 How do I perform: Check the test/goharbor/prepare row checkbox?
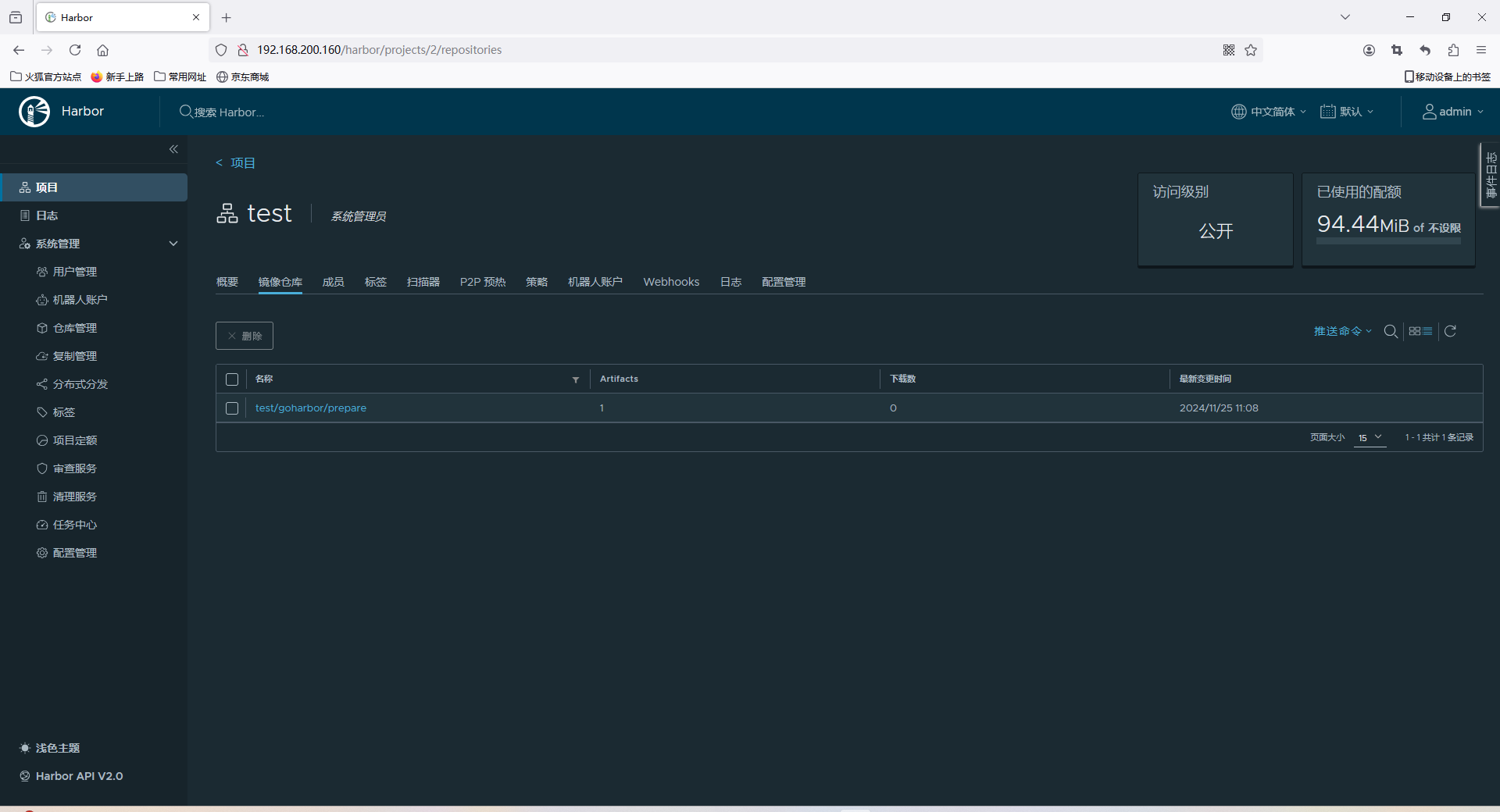coord(232,408)
